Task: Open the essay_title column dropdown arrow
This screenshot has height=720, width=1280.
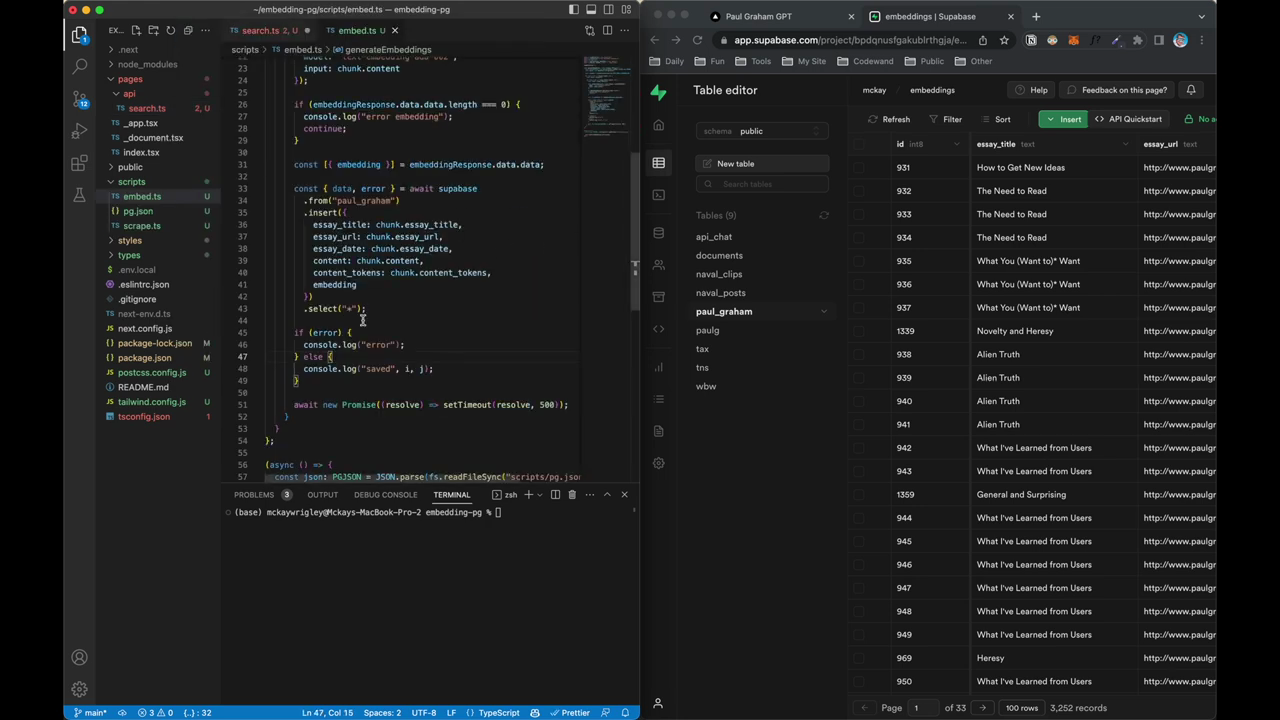Action: coord(1125,144)
